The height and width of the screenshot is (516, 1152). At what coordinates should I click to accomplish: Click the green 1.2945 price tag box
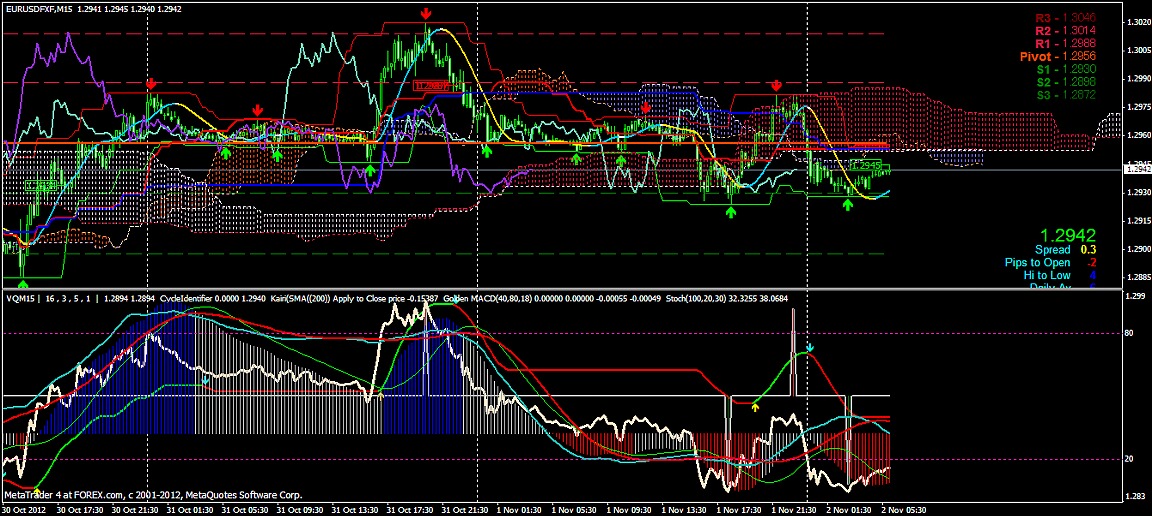(x=866, y=165)
